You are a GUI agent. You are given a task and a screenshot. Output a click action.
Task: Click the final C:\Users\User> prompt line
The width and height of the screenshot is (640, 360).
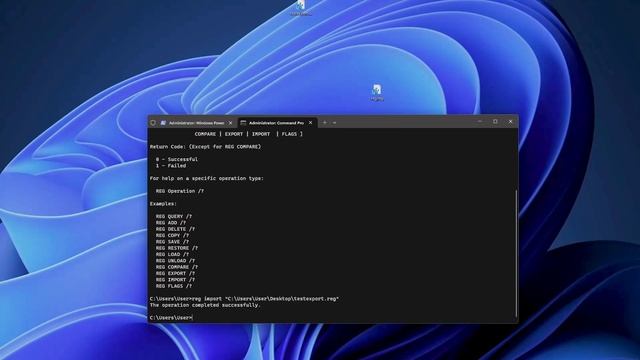[171, 318]
